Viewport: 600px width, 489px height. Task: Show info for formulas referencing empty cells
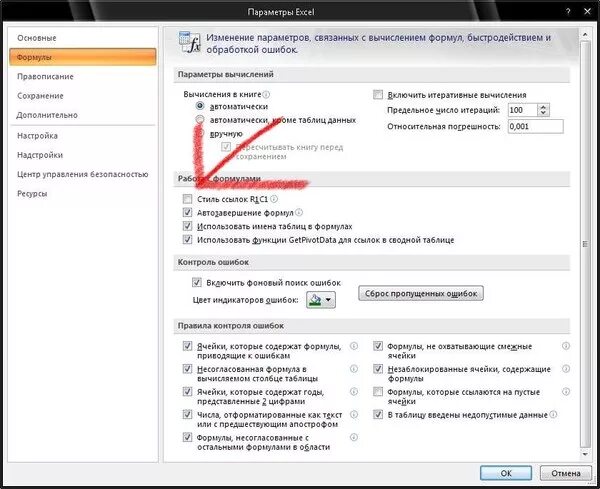pos(566,391)
